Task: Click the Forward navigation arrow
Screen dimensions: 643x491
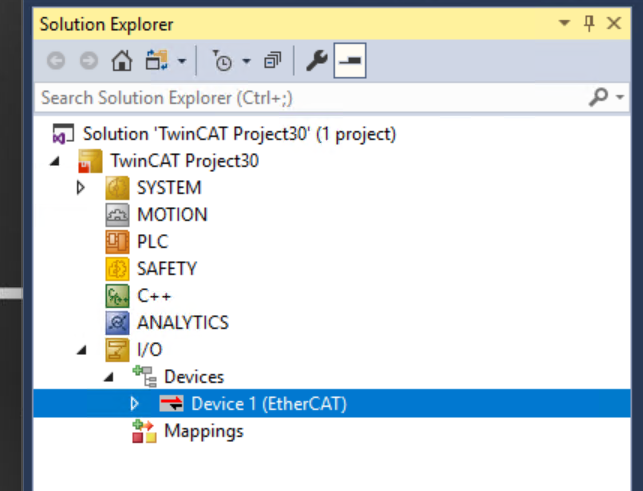Action: point(89,61)
